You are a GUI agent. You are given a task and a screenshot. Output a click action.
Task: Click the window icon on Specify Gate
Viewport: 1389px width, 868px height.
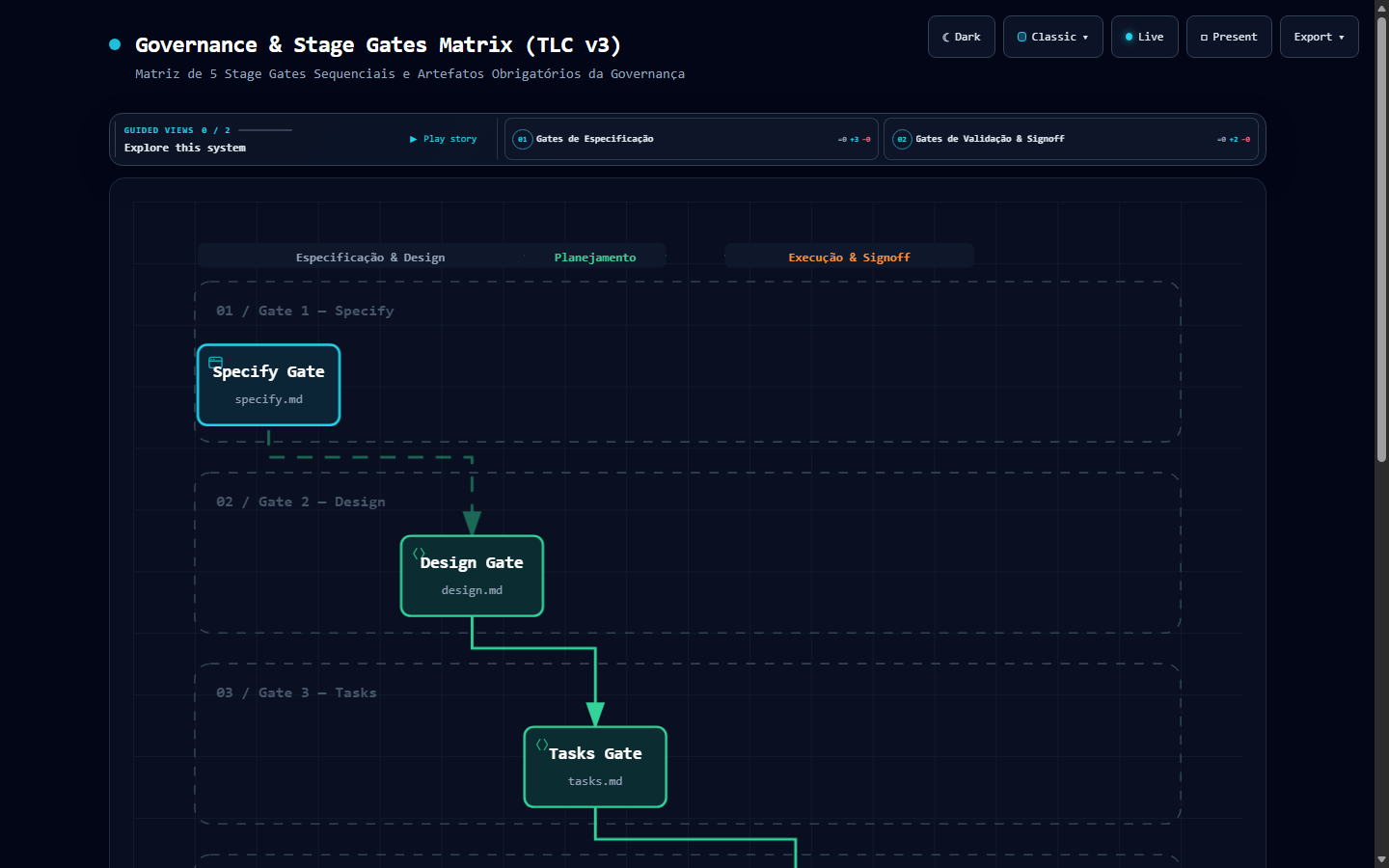pyautogui.click(x=215, y=362)
